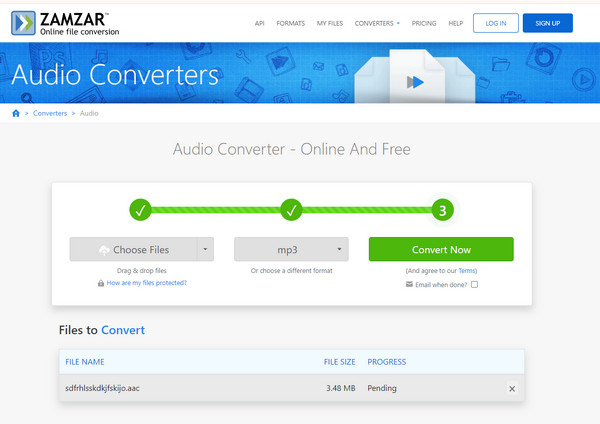Click the lock icon beside file protection
This screenshot has width=600, height=424.
101,283
